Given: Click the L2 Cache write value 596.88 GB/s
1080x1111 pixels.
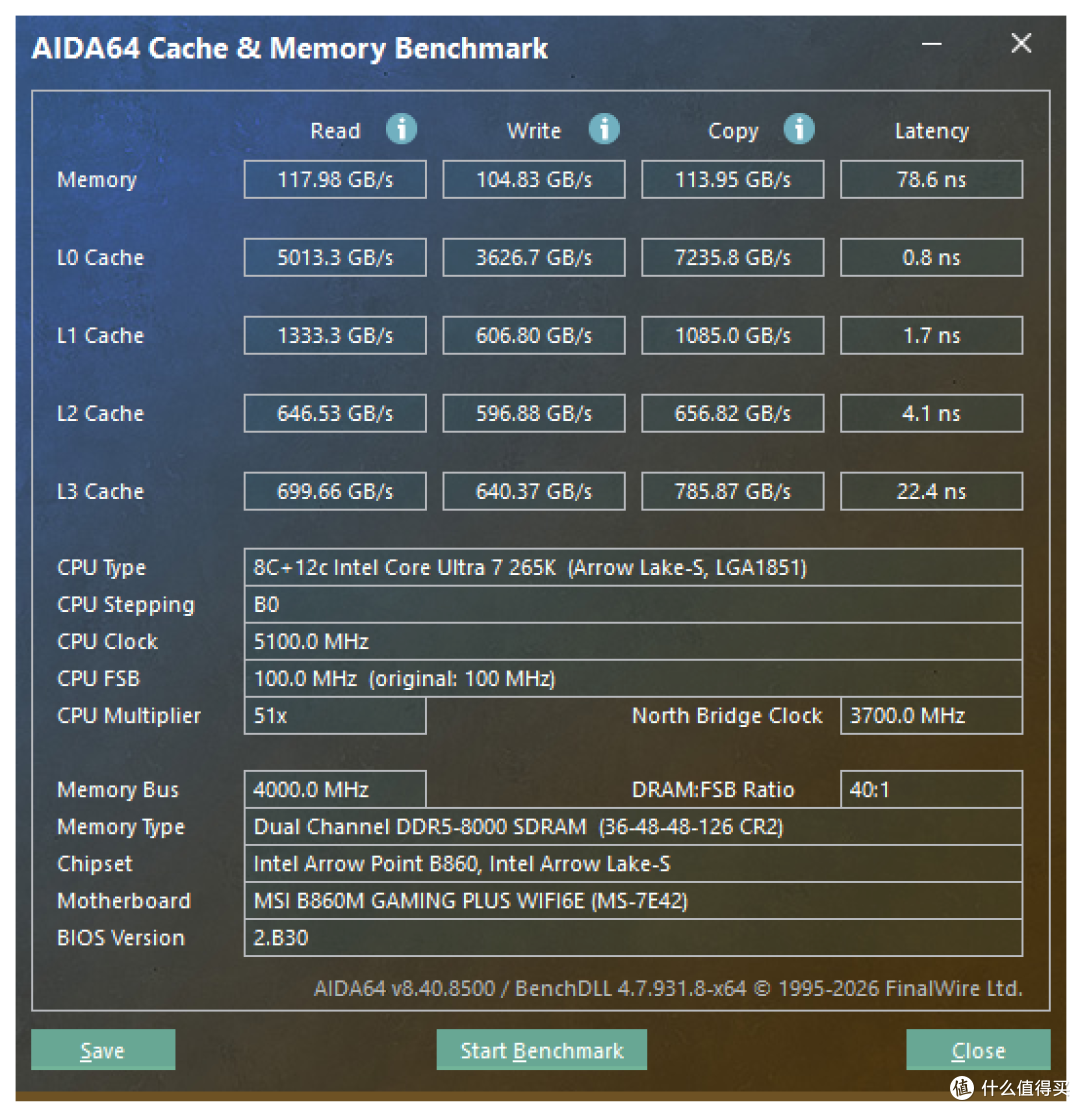Looking at the screenshot, I should pos(534,413).
